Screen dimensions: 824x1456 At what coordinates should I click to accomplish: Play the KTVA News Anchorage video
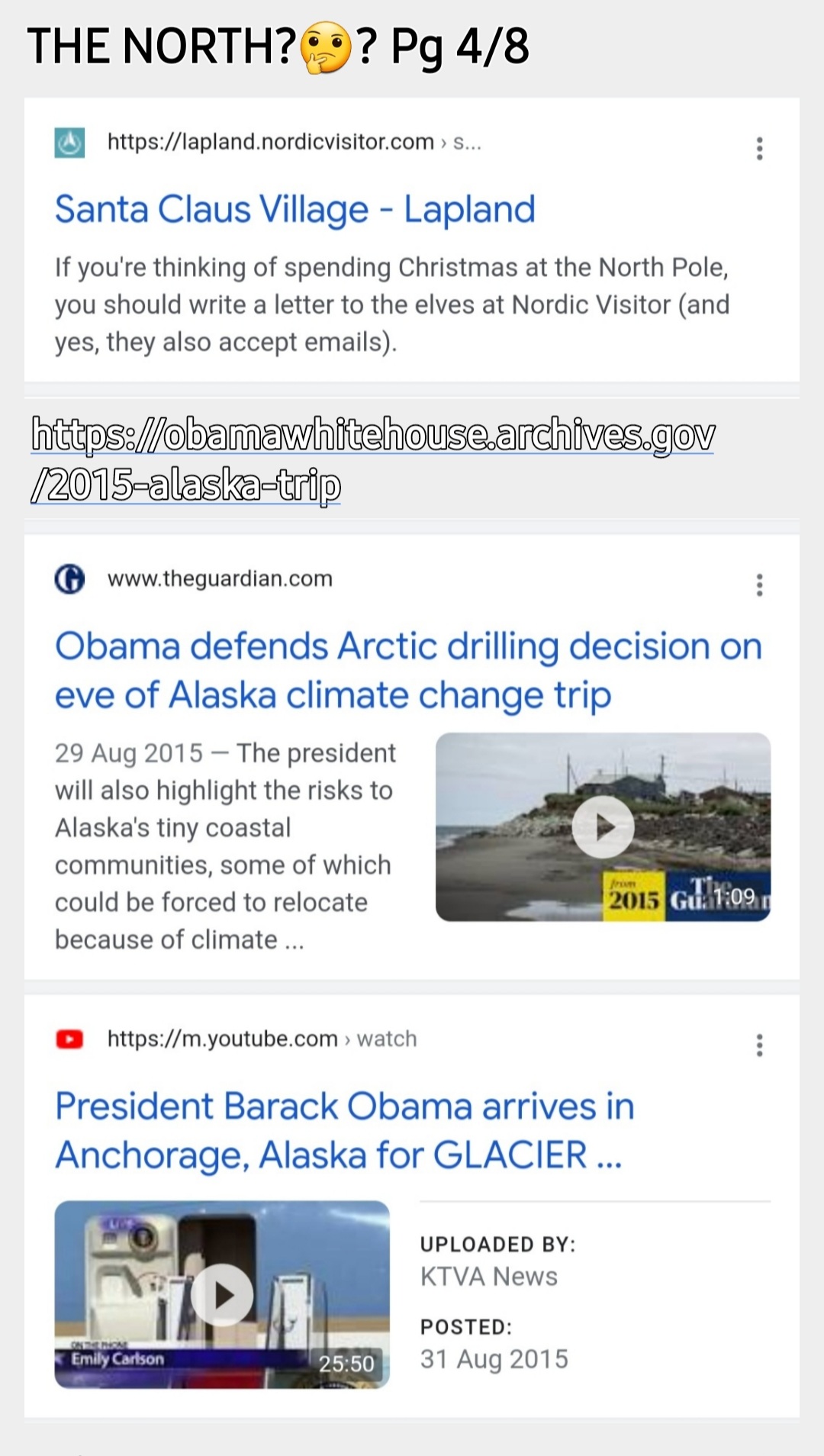click(222, 1294)
